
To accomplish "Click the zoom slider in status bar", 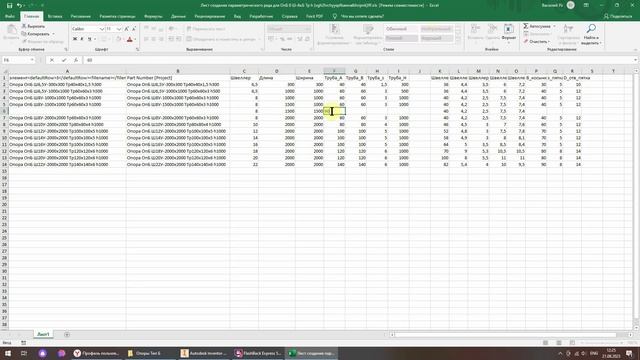I will [x=602, y=342].
